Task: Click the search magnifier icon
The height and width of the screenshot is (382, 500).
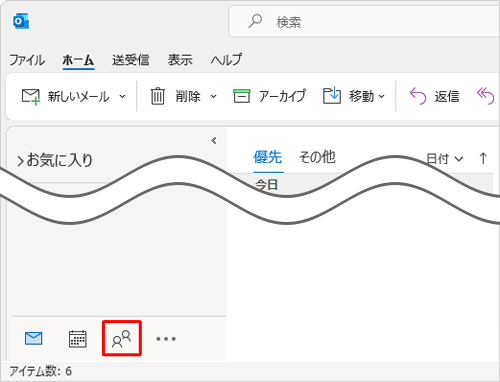Action: click(255, 21)
